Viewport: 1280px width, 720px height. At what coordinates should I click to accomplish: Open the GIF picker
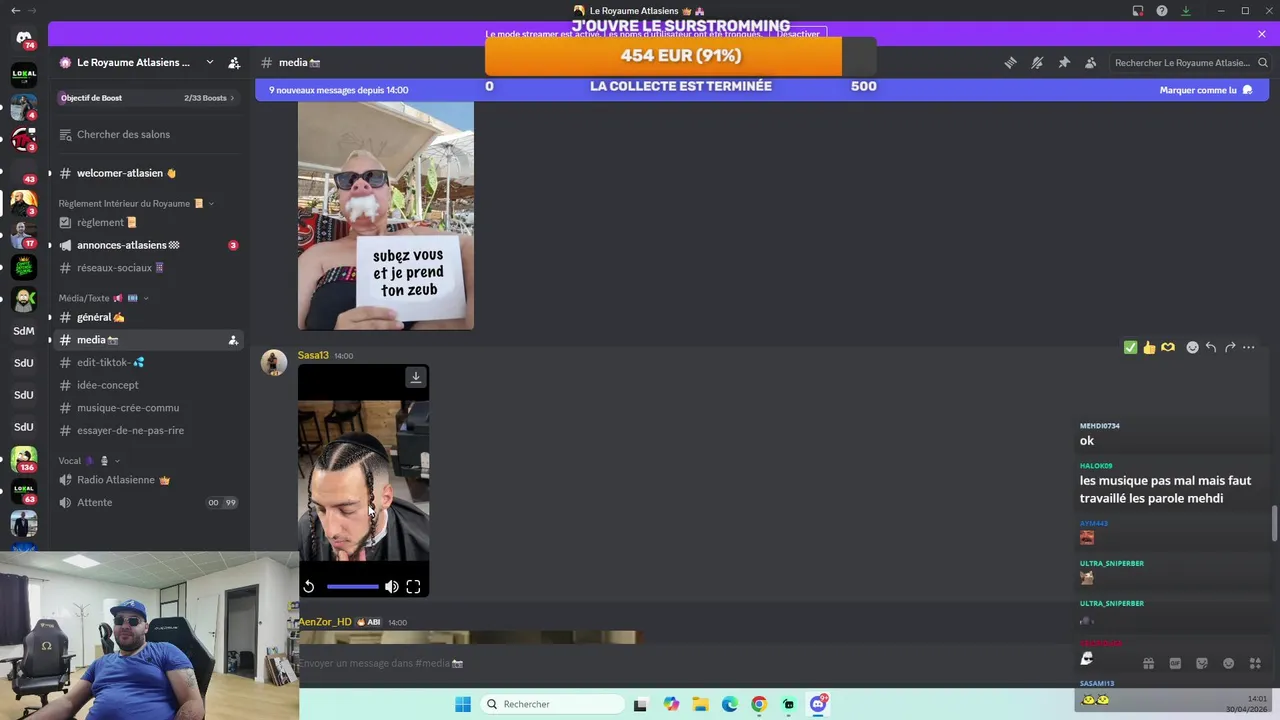[x=1175, y=663]
